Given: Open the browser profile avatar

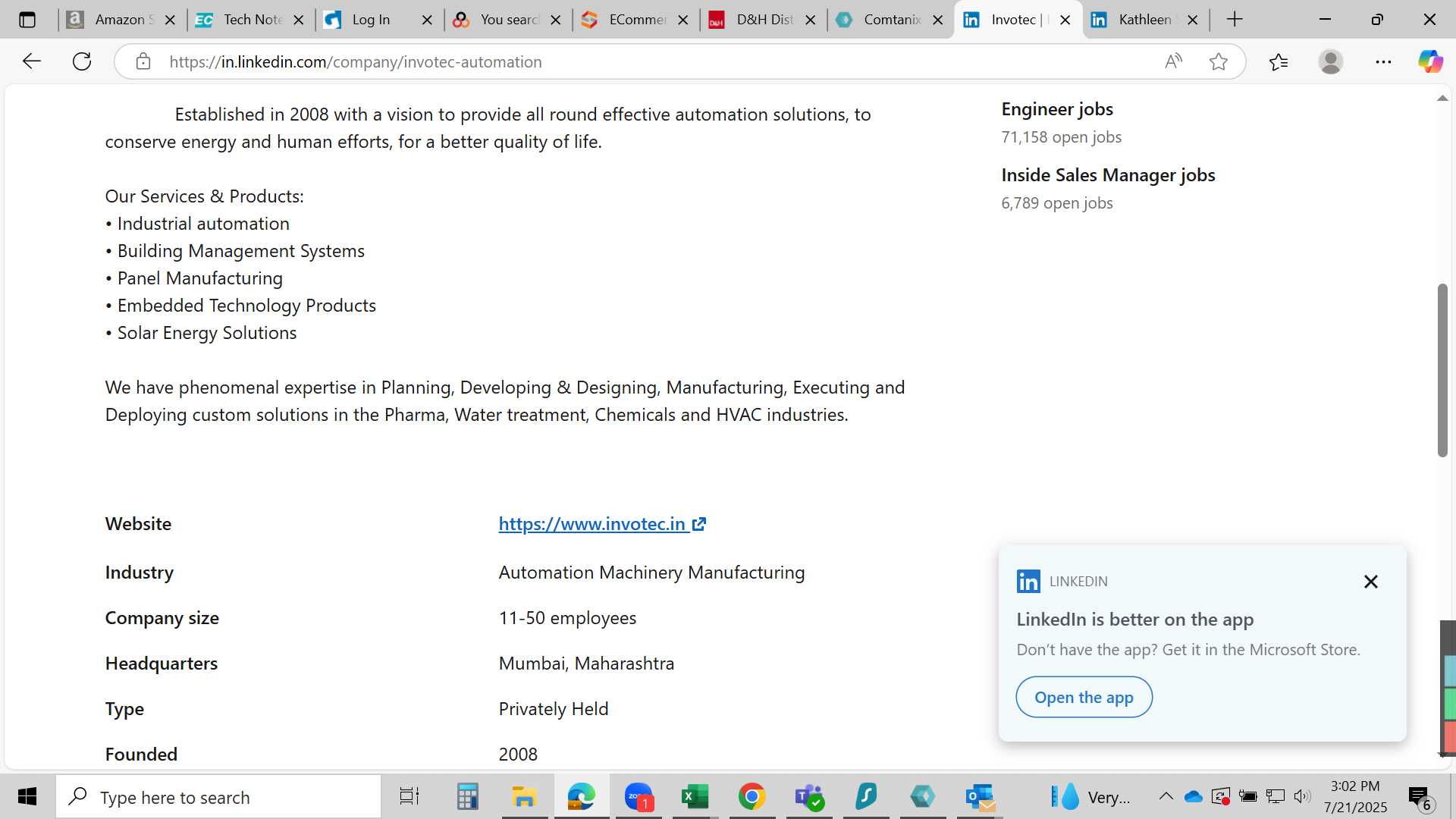Looking at the screenshot, I should pyautogui.click(x=1331, y=61).
